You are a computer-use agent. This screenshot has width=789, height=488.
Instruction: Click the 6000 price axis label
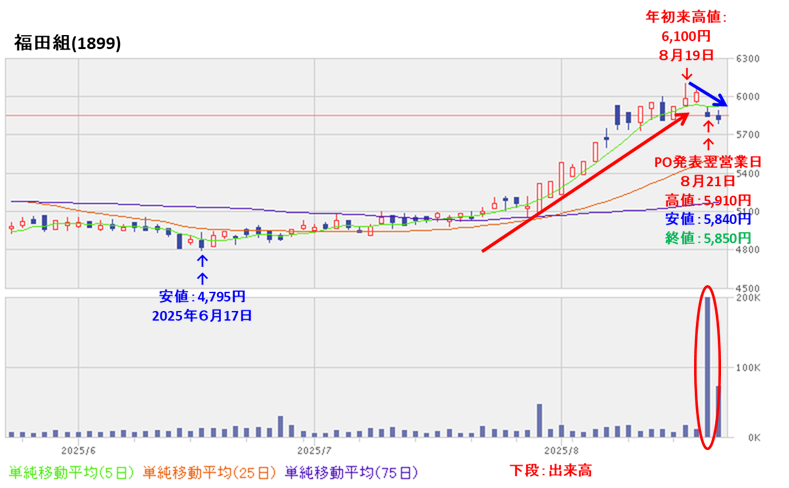748,97
